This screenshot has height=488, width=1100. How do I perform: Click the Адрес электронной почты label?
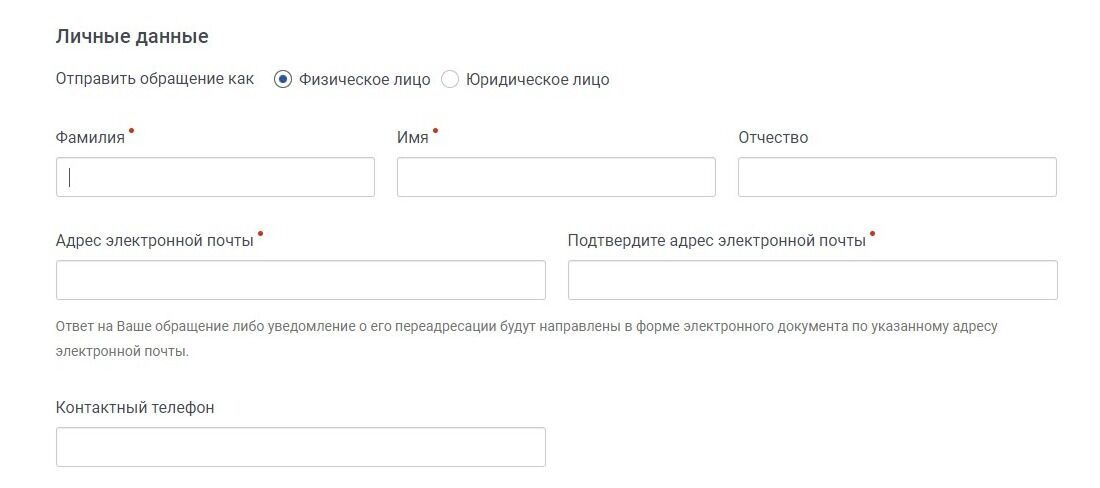pos(154,241)
